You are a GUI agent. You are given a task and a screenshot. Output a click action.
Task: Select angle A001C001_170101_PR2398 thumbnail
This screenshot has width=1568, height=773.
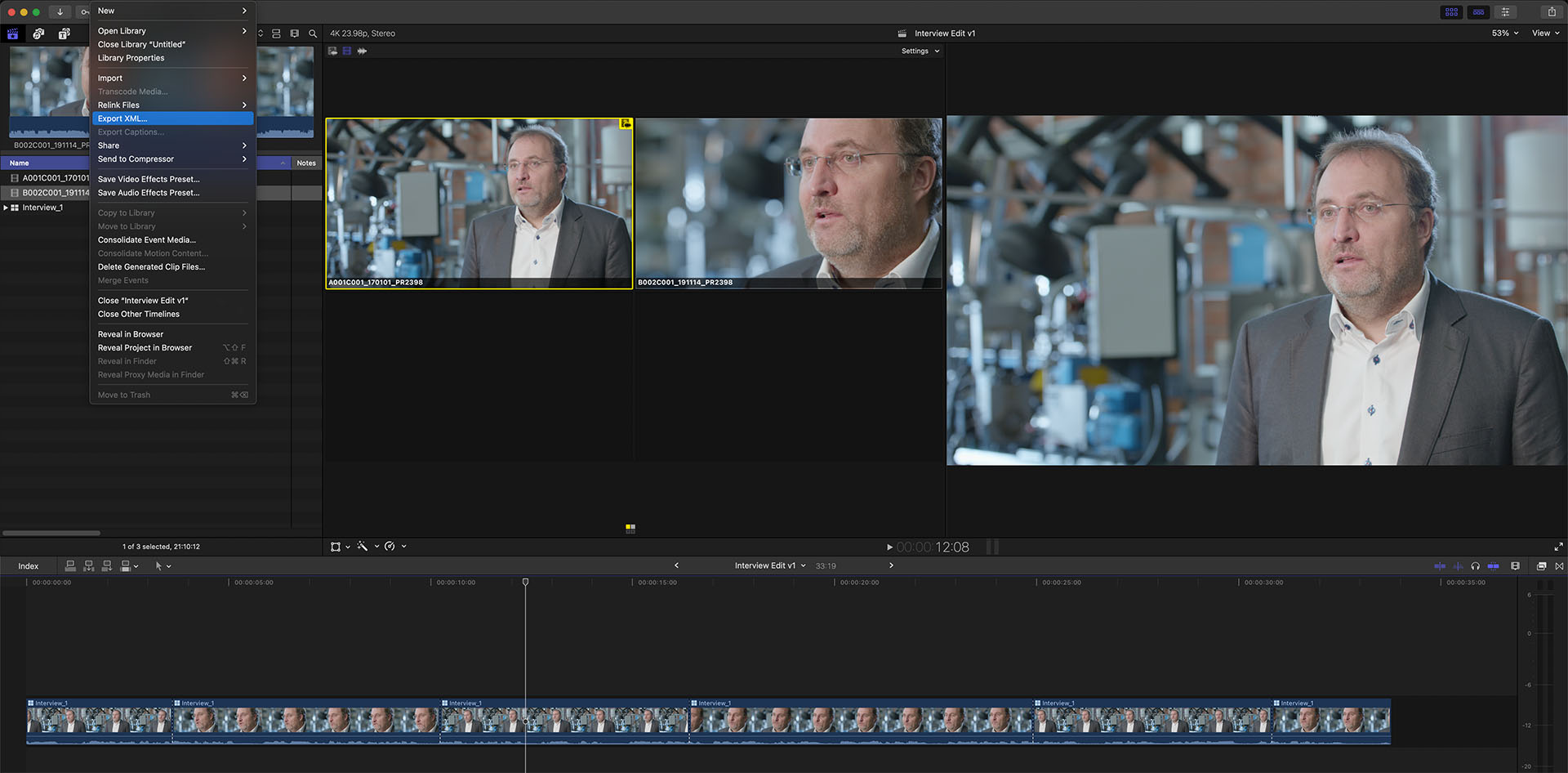479,203
